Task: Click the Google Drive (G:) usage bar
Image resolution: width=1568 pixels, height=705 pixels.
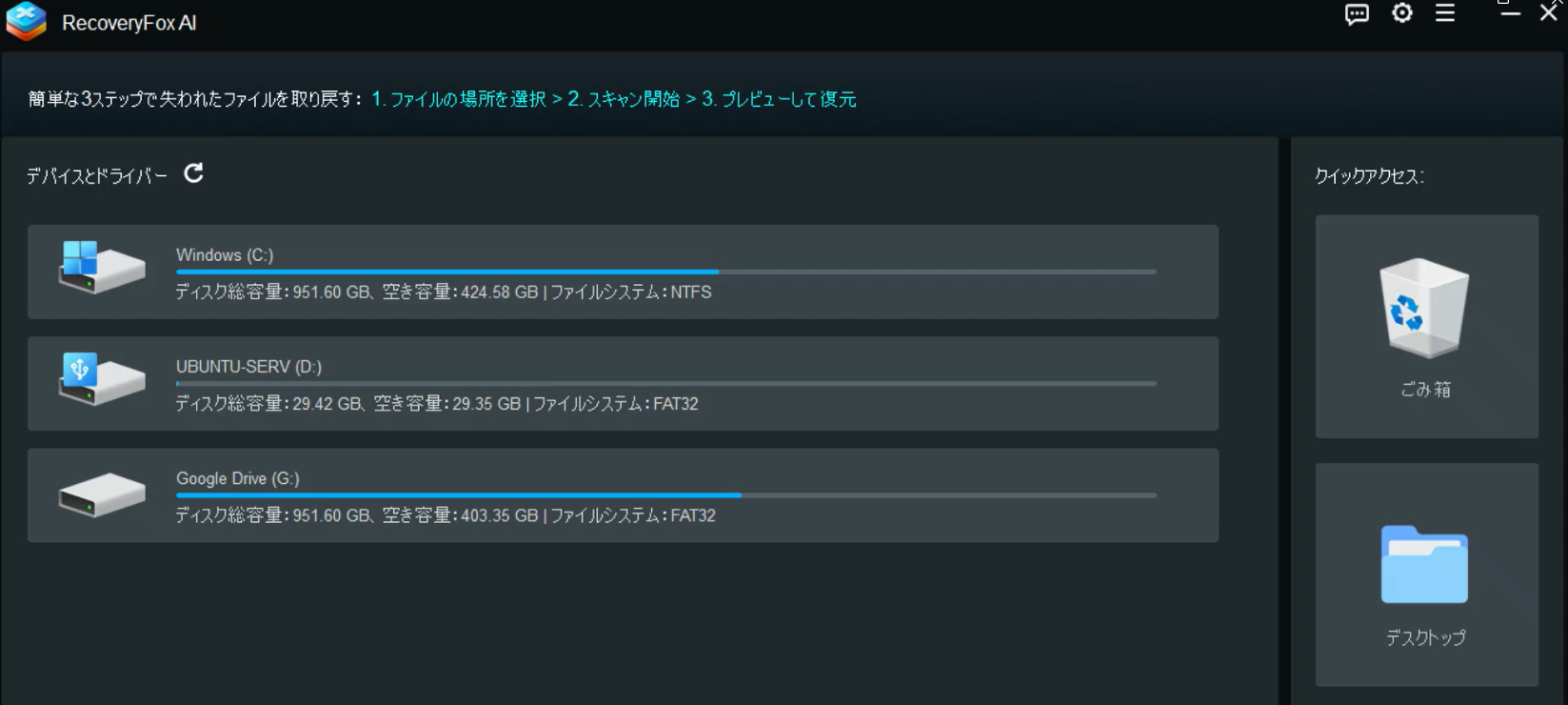Action: pos(665,495)
